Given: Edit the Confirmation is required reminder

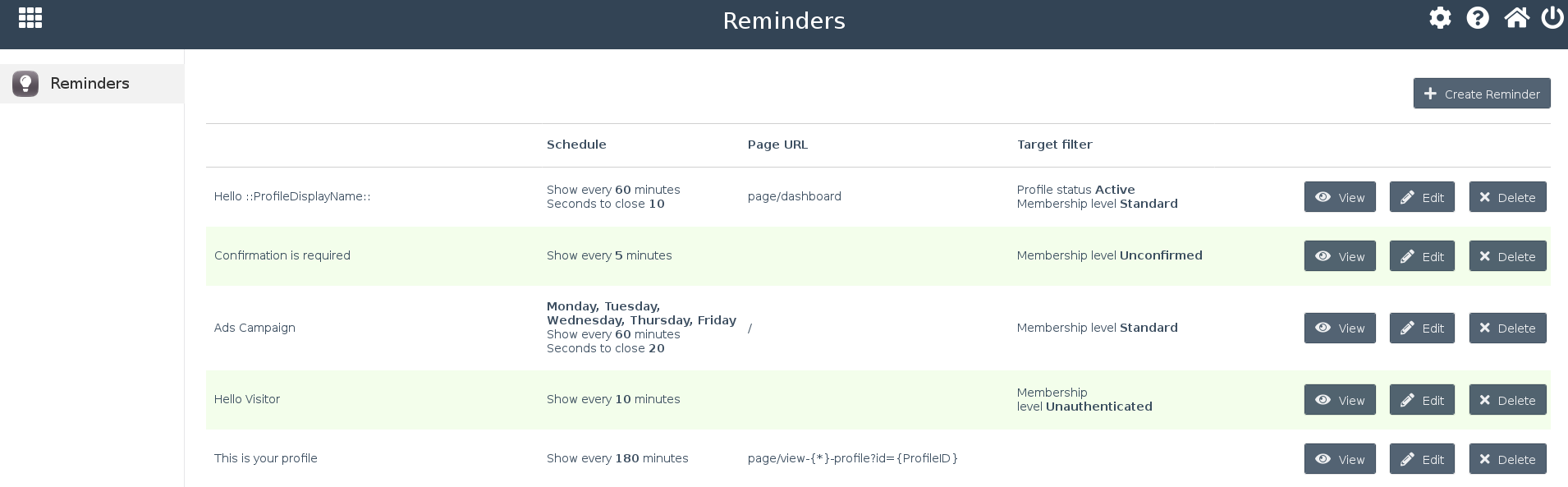Looking at the screenshot, I should click(x=1422, y=256).
